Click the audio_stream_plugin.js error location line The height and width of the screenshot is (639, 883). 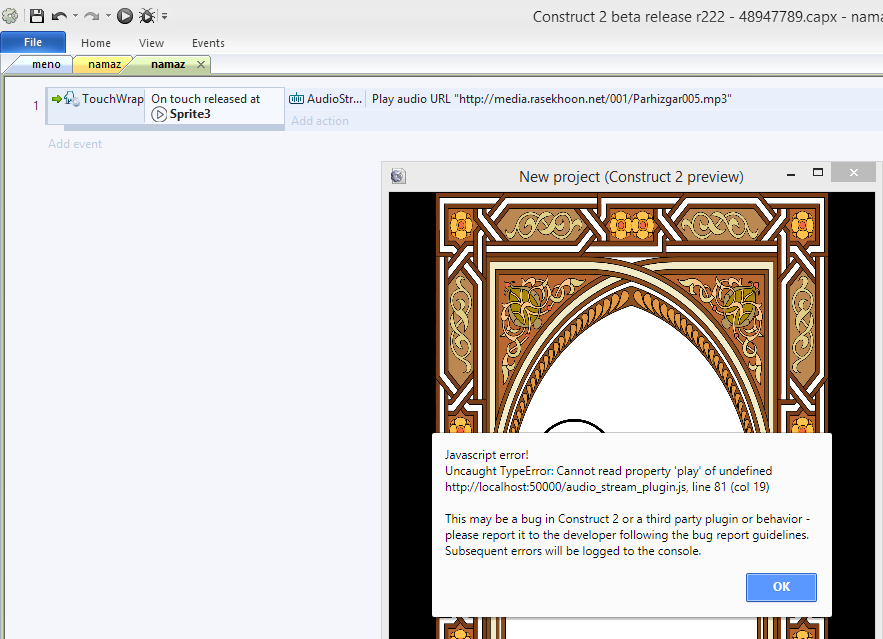pos(607,487)
